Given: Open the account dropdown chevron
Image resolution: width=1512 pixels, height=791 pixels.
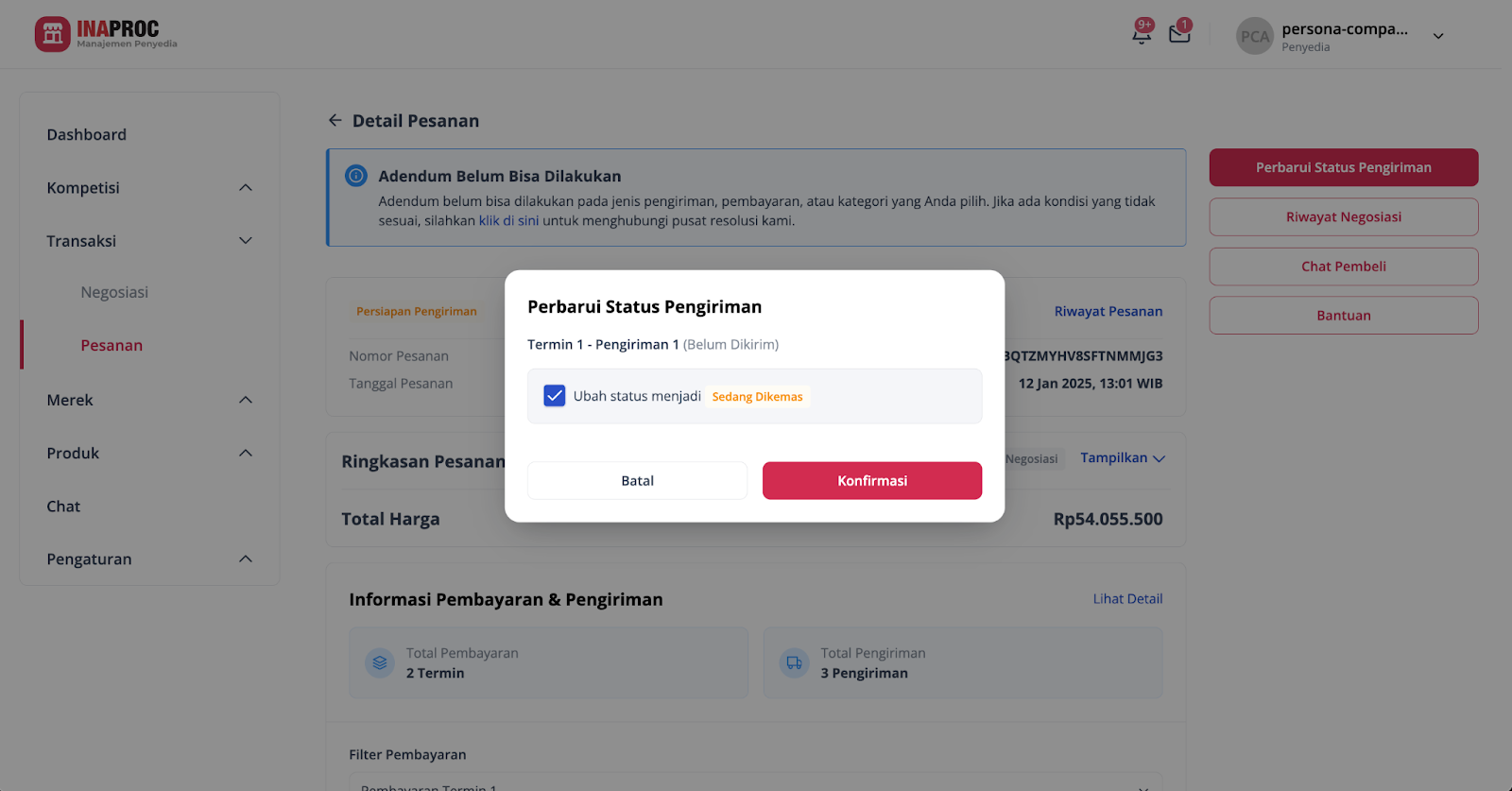Looking at the screenshot, I should pos(1438,36).
